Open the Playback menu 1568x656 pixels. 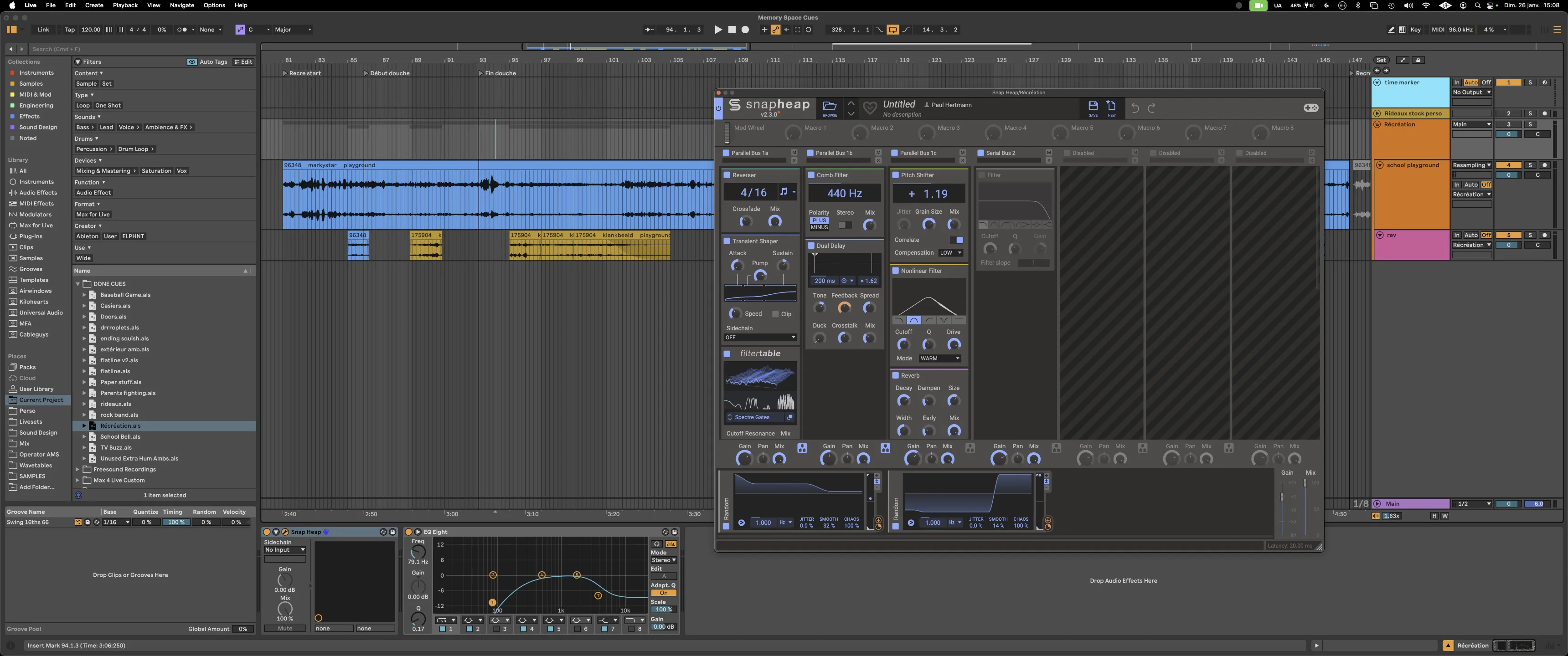point(125,5)
